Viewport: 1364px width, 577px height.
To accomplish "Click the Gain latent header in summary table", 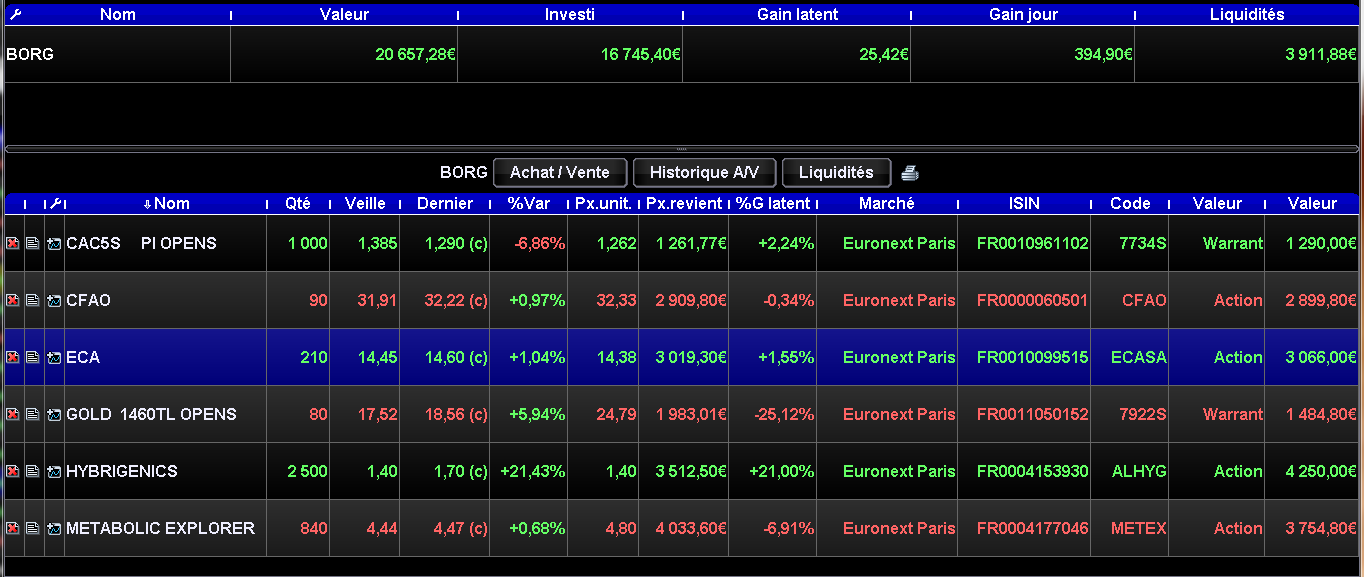I will click(797, 14).
